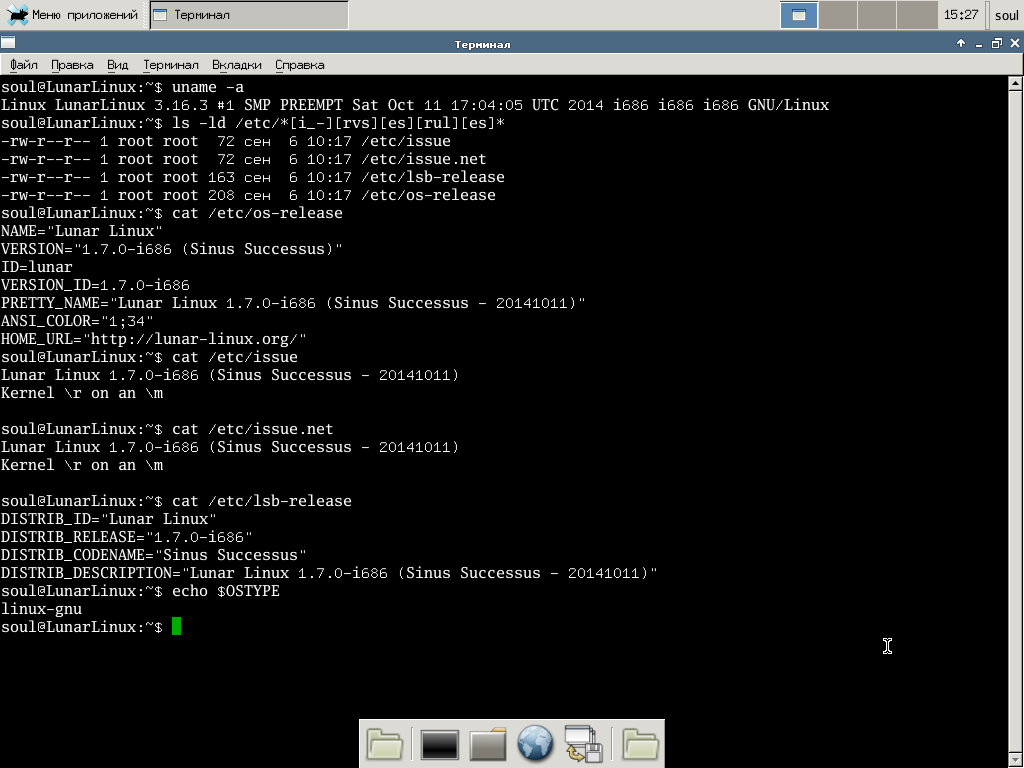
Task: Open the Xfce applications menu mouse icon
Action: [x=17, y=14]
